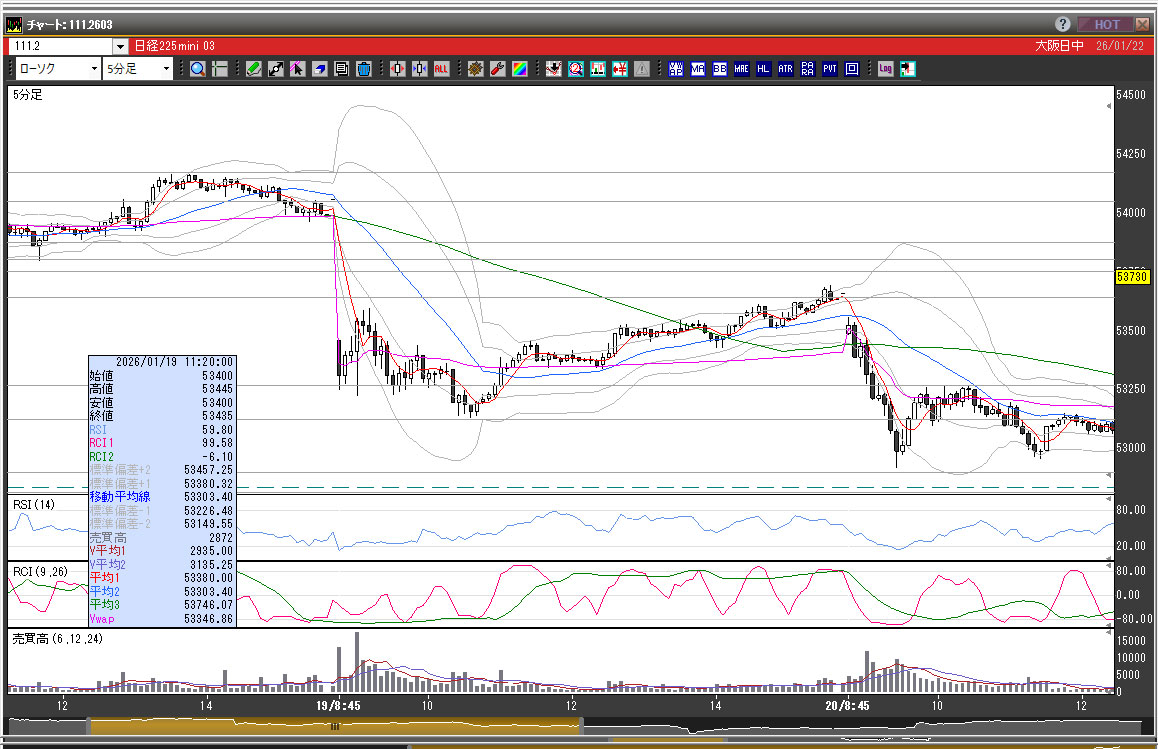Click the question mark help button
1158x749 pixels.
coord(1062,24)
